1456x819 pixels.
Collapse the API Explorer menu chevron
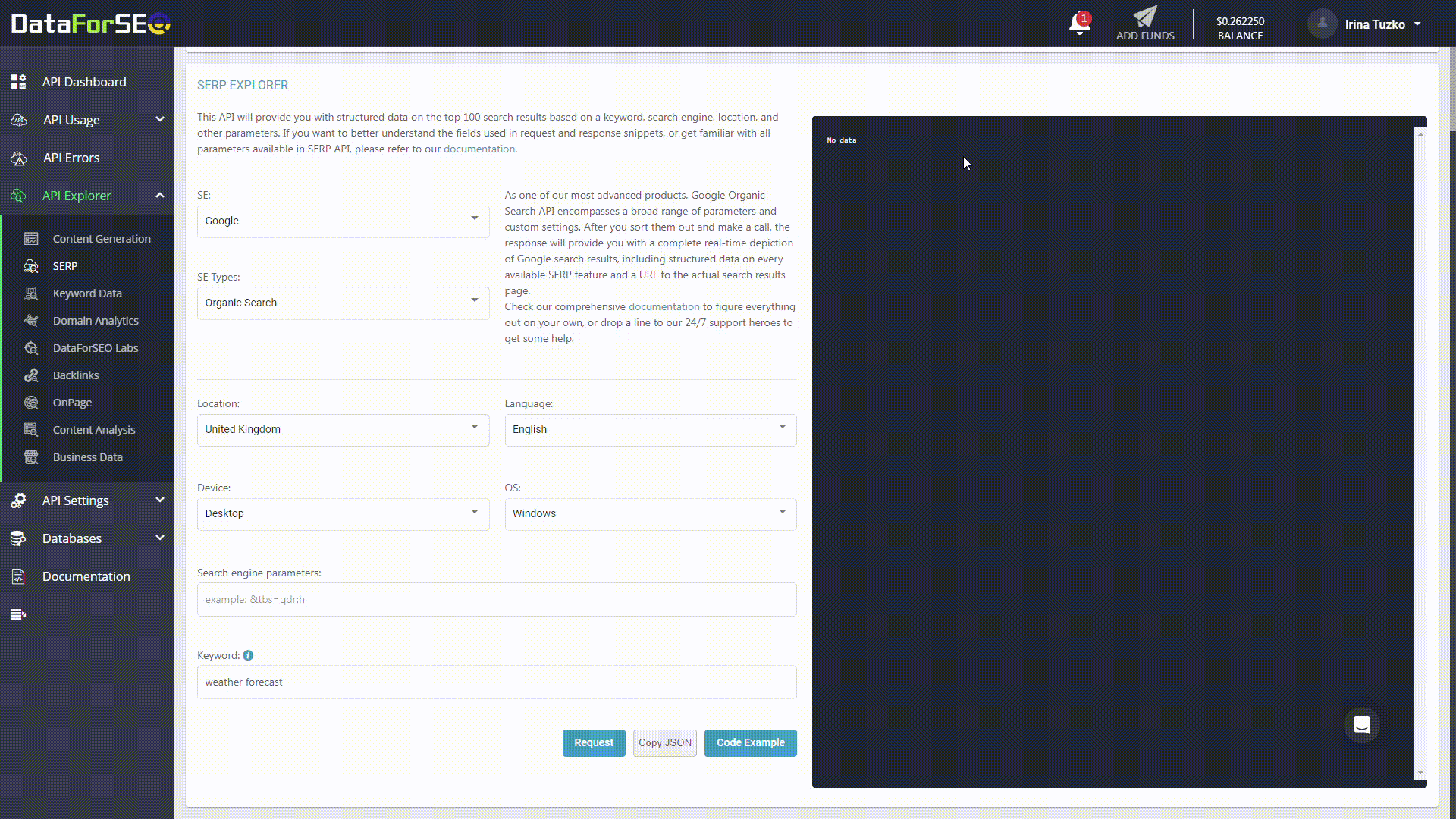[160, 195]
